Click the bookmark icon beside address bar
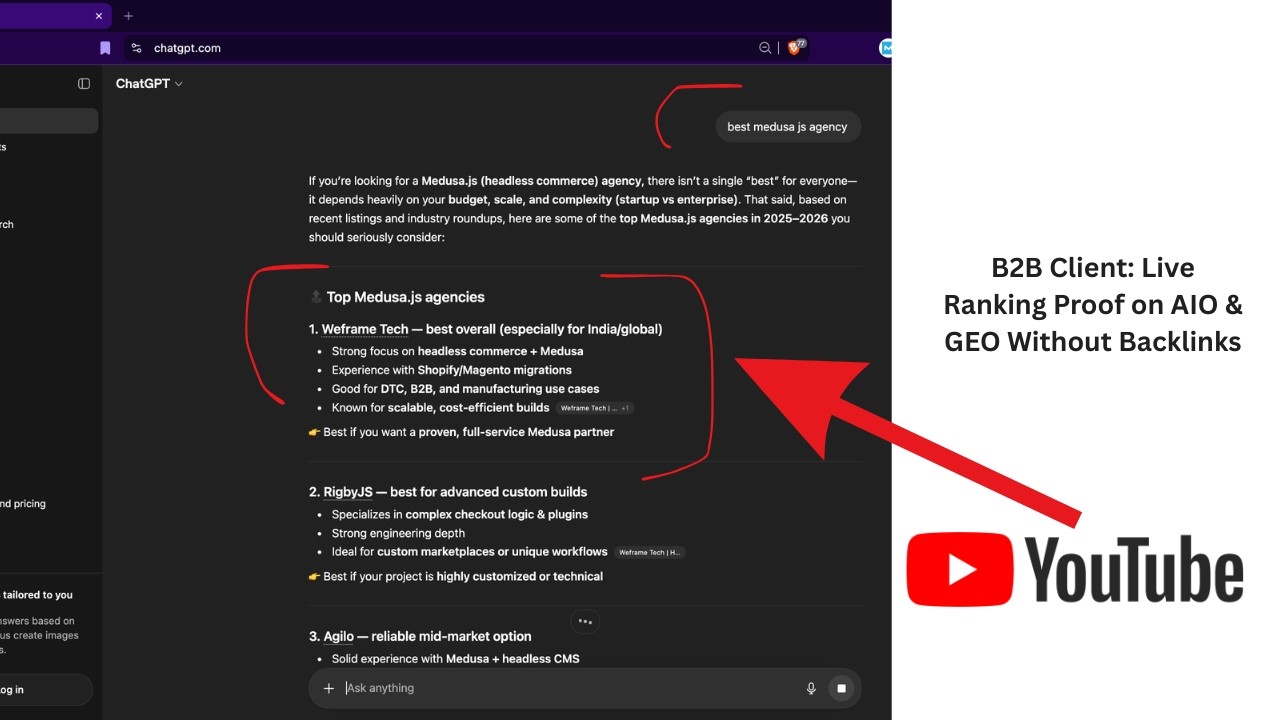 (x=105, y=48)
